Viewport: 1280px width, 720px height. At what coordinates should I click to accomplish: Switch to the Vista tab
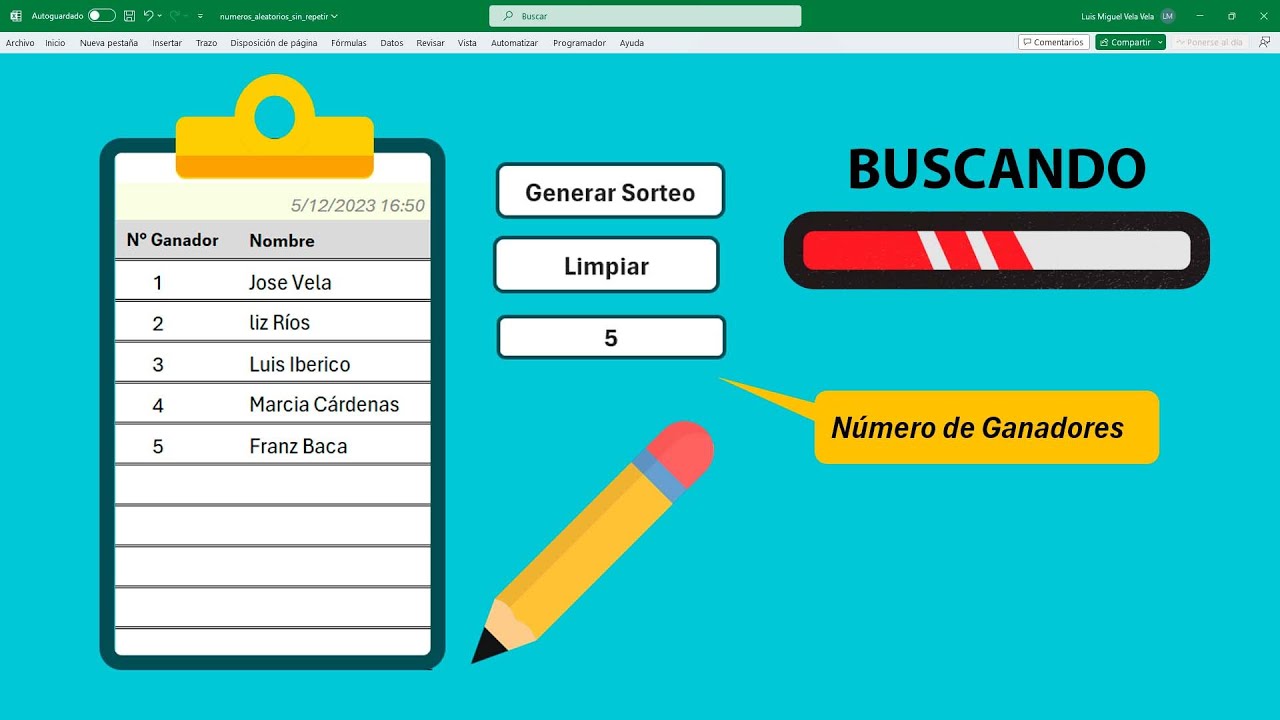[467, 43]
